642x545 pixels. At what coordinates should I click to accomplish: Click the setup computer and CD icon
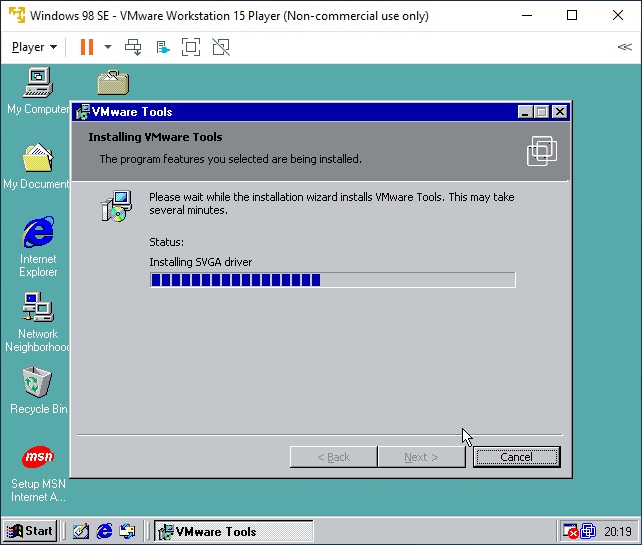tap(117, 206)
